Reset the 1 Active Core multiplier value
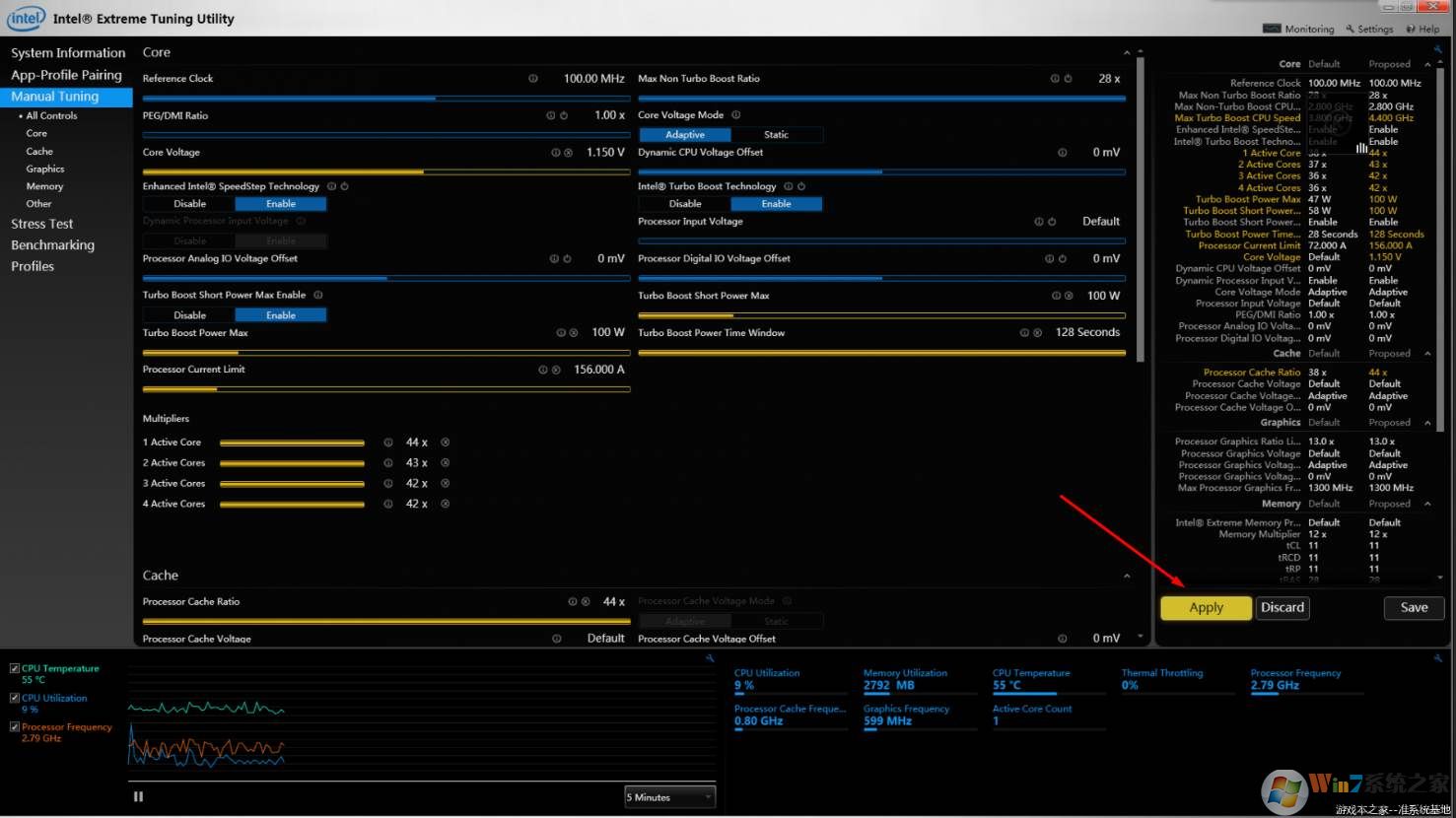 446,443
